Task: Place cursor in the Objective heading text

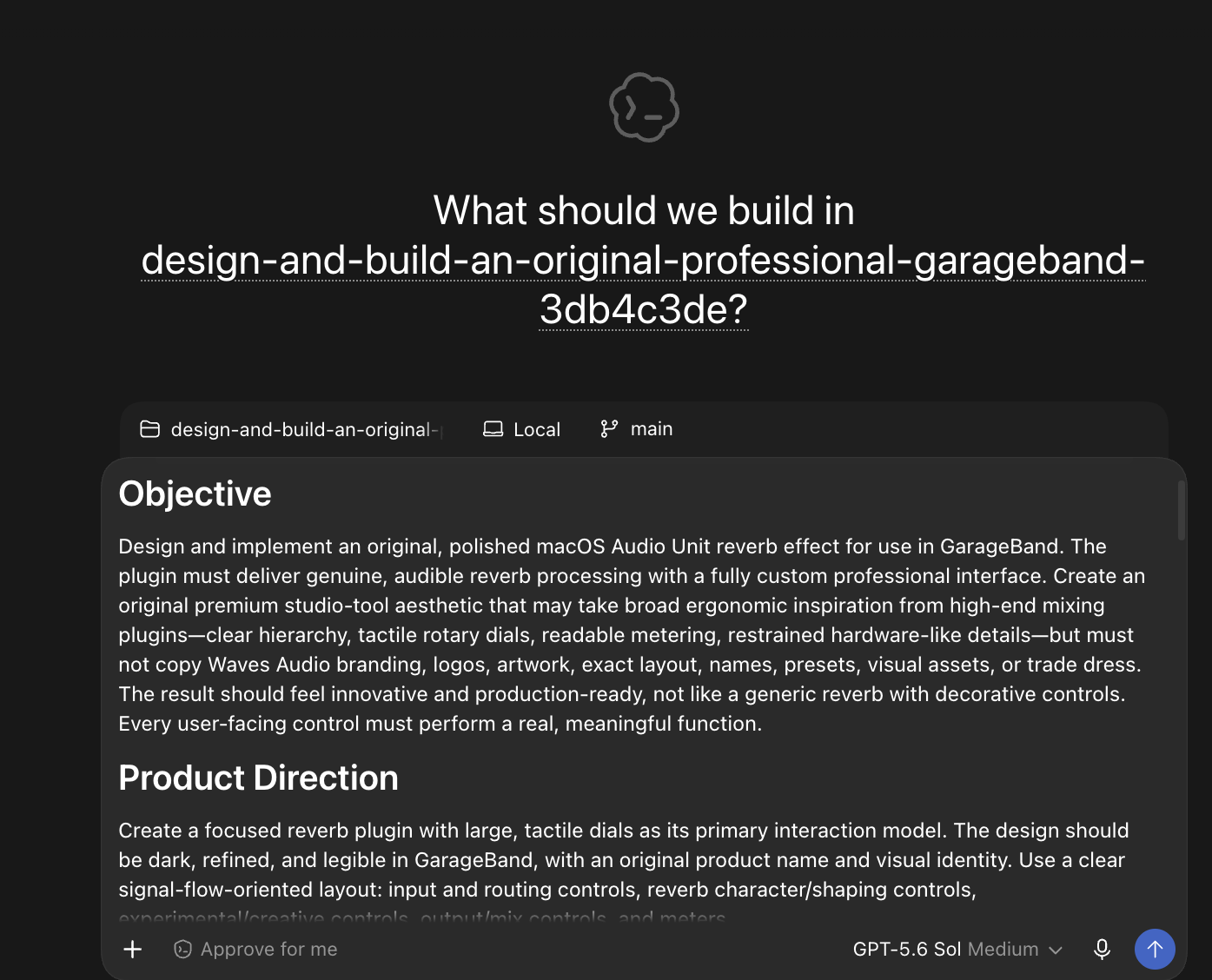Action: (x=195, y=493)
